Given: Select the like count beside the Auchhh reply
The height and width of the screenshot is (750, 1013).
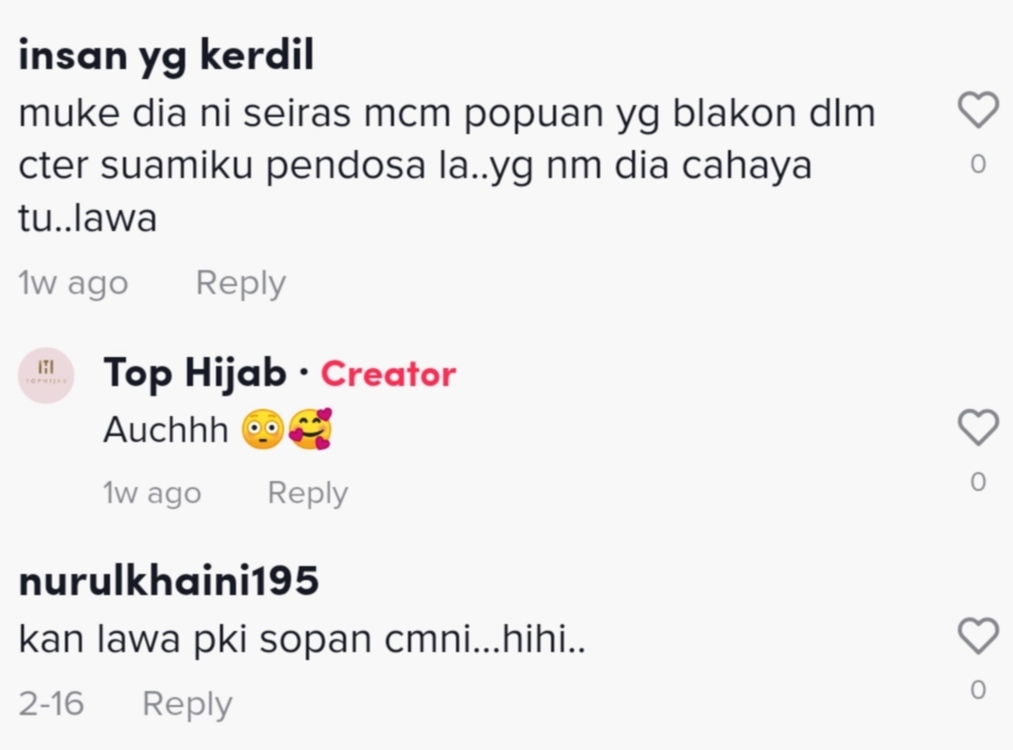Looking at the screenshot, I should (x=978, y=482).
